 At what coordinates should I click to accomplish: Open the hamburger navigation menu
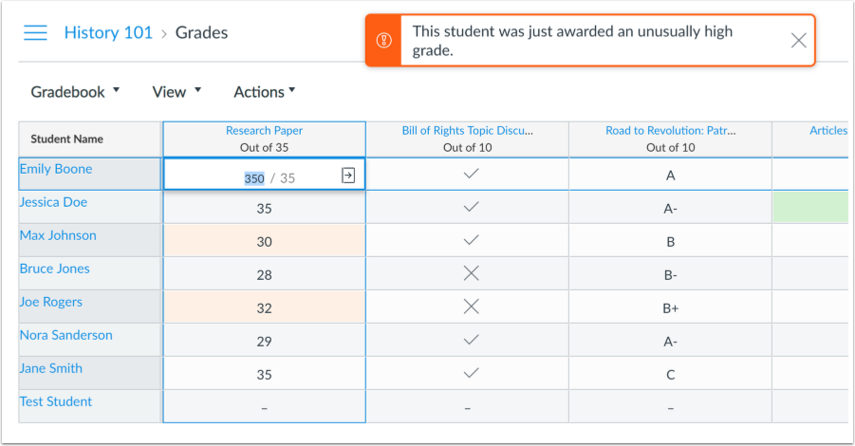point(35,33)
